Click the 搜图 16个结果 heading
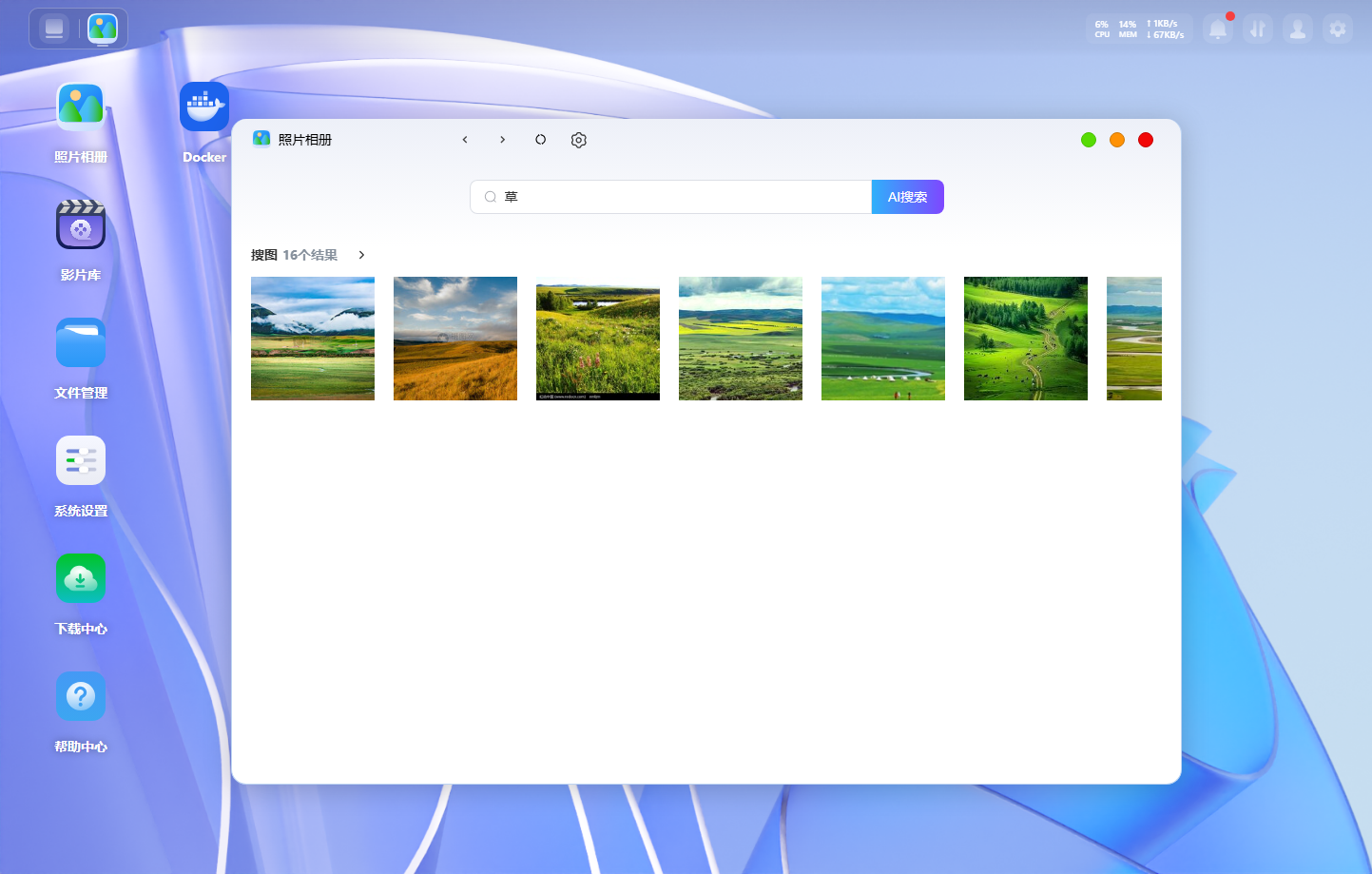 coord(294,255)
